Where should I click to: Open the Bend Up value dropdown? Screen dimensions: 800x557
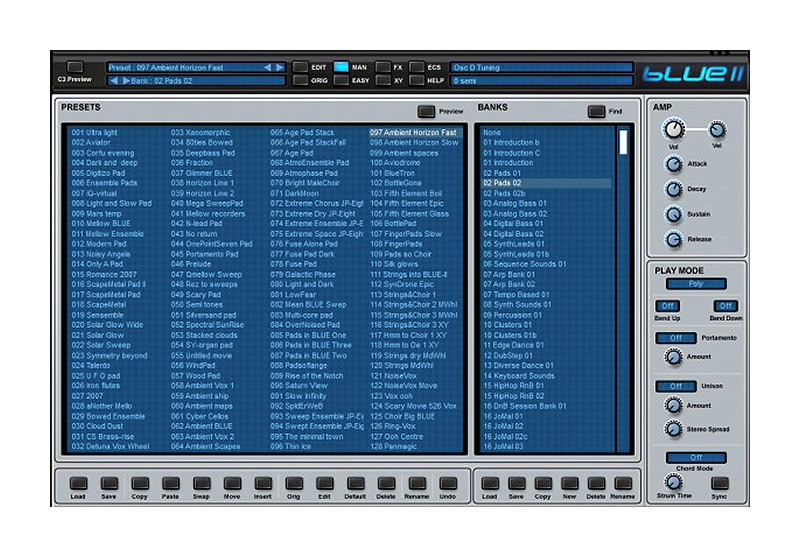click(x=666, y=306)
